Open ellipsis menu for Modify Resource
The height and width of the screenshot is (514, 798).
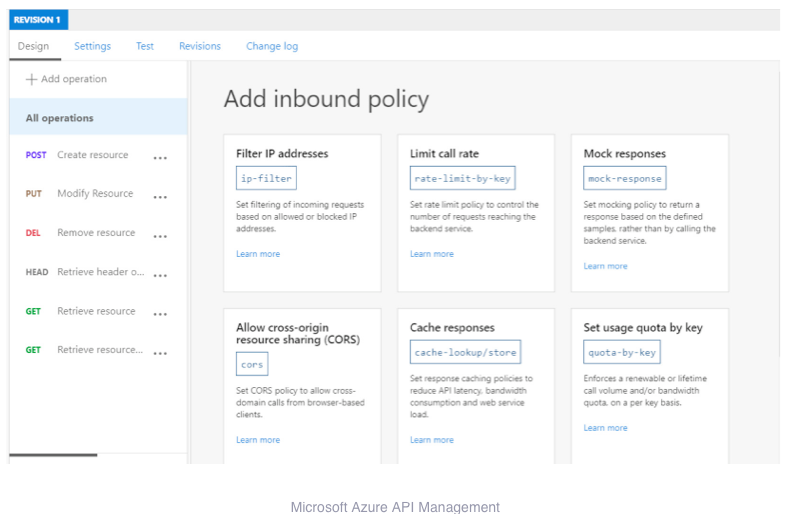pyautogui.click(x=160, y=197)
